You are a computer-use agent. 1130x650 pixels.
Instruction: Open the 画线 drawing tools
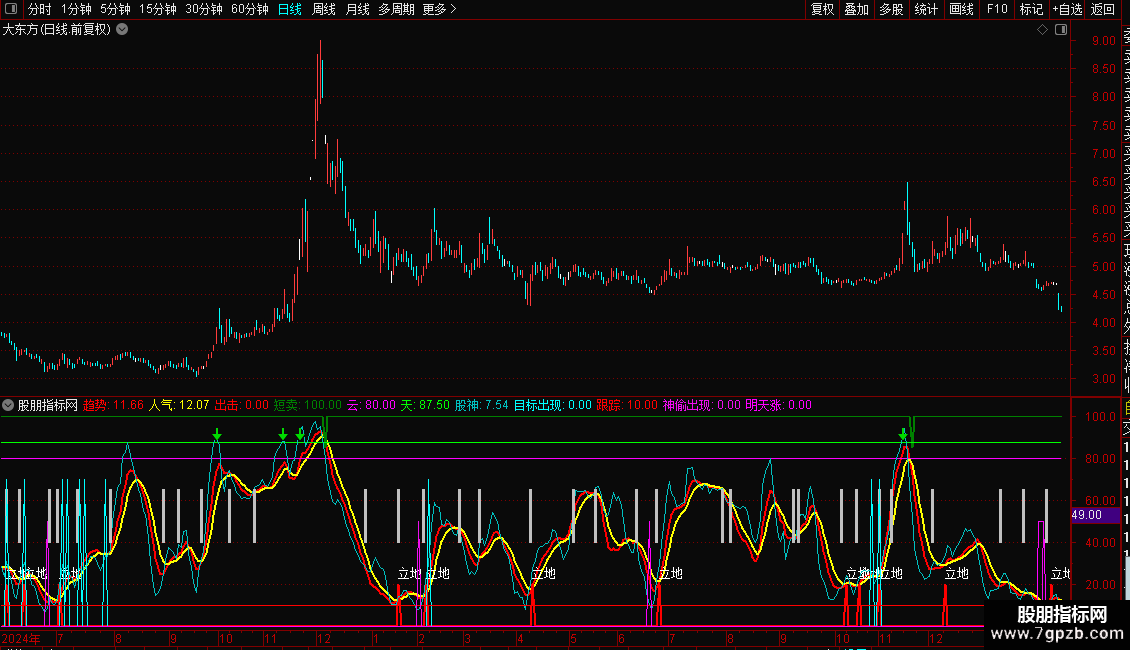[x=961, y=9]
